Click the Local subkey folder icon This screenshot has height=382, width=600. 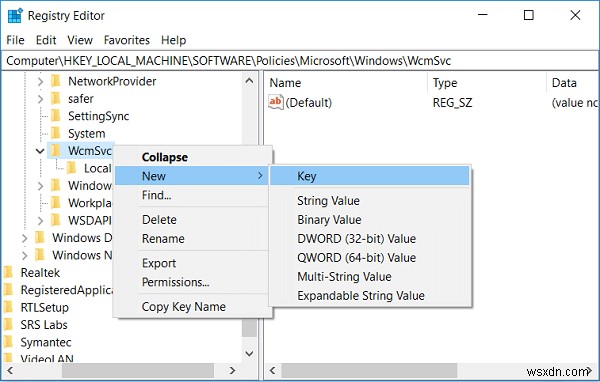(x=72, y=168)
